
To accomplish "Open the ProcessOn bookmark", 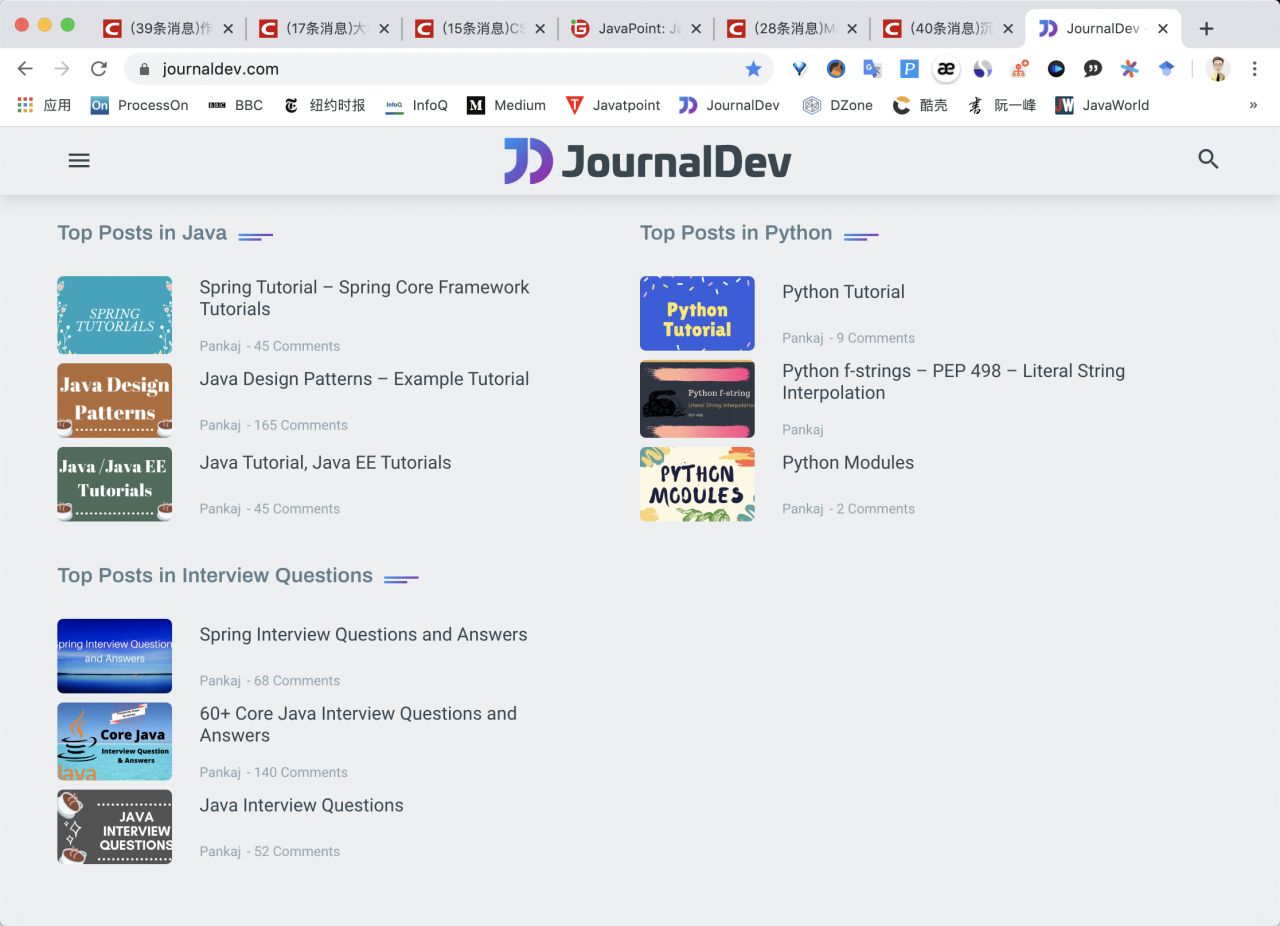I will coord(140,105).
